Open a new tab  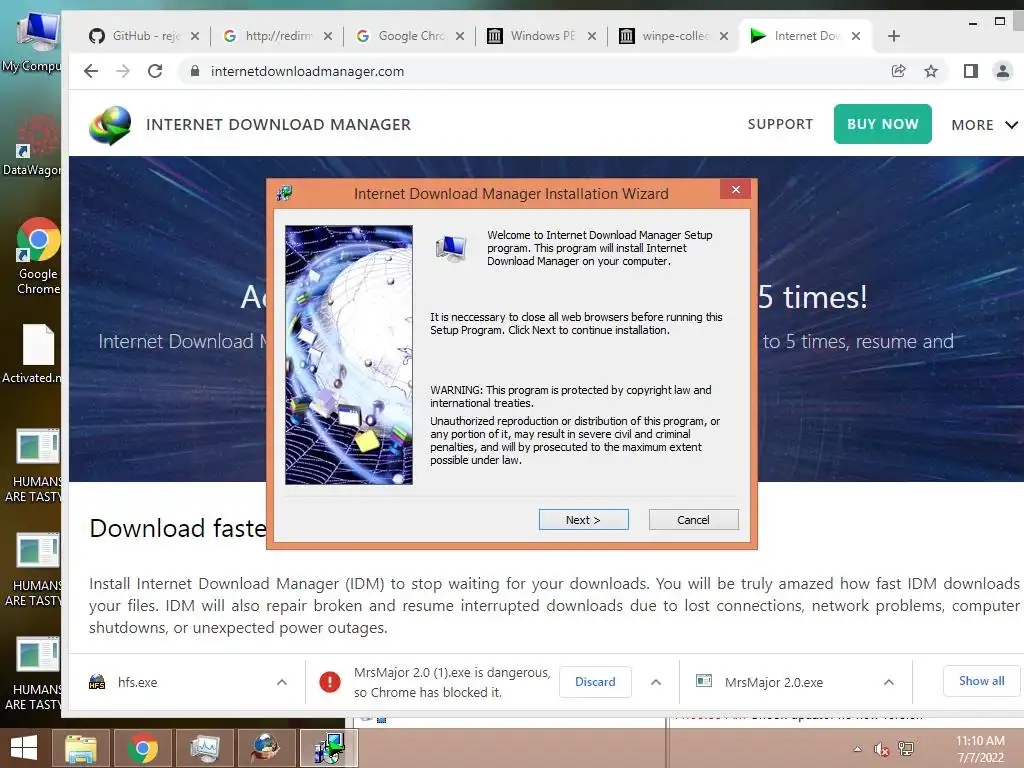click(x=893, y=36)
